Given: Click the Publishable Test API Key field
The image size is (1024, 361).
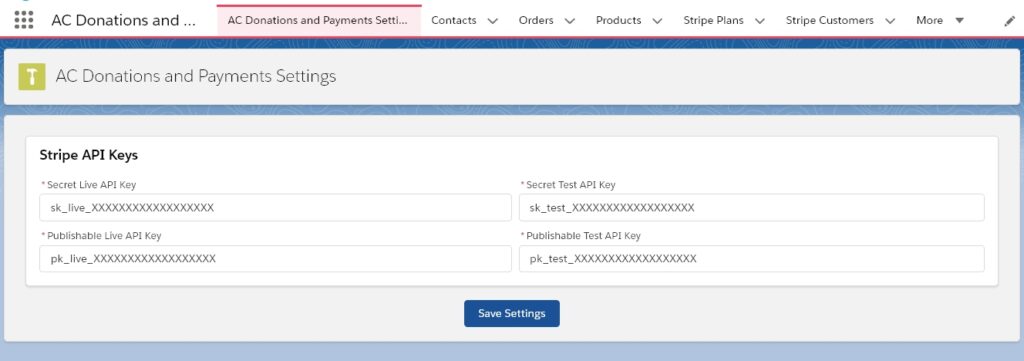Looking at the screenshot, I should 752,259.
